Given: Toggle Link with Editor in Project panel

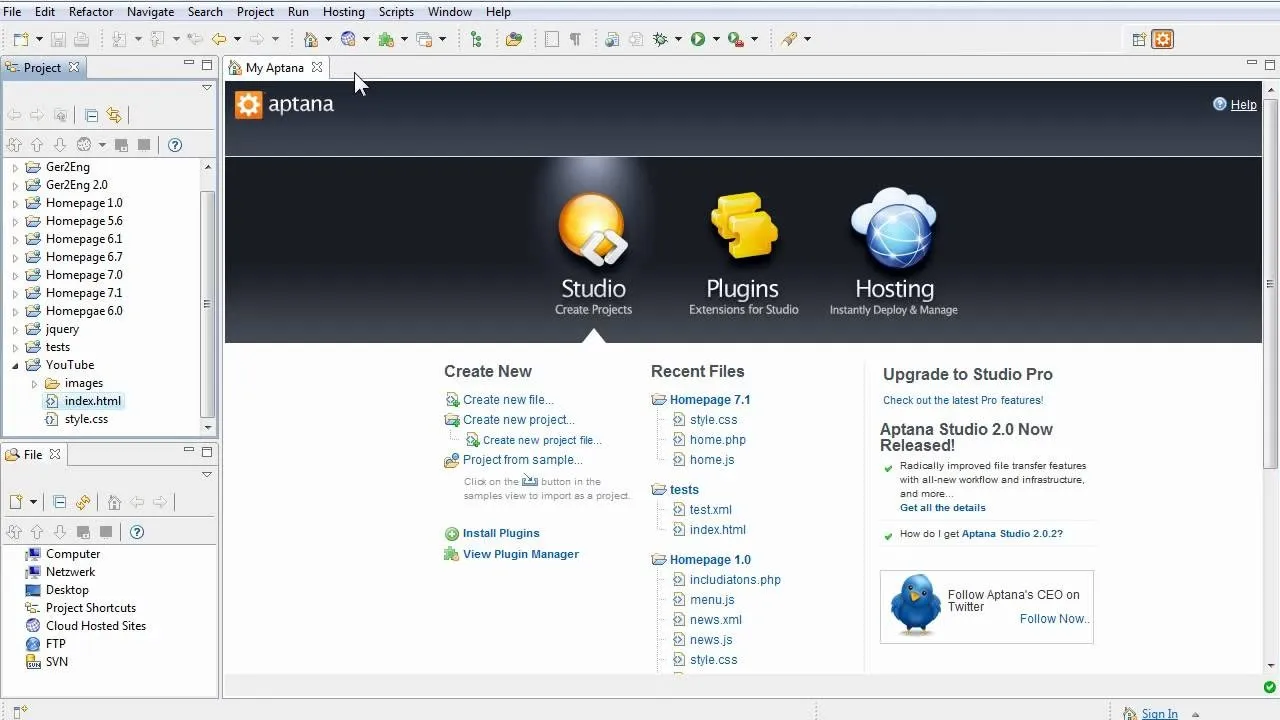Looking at the screenshot, I should tap(114, 115).
